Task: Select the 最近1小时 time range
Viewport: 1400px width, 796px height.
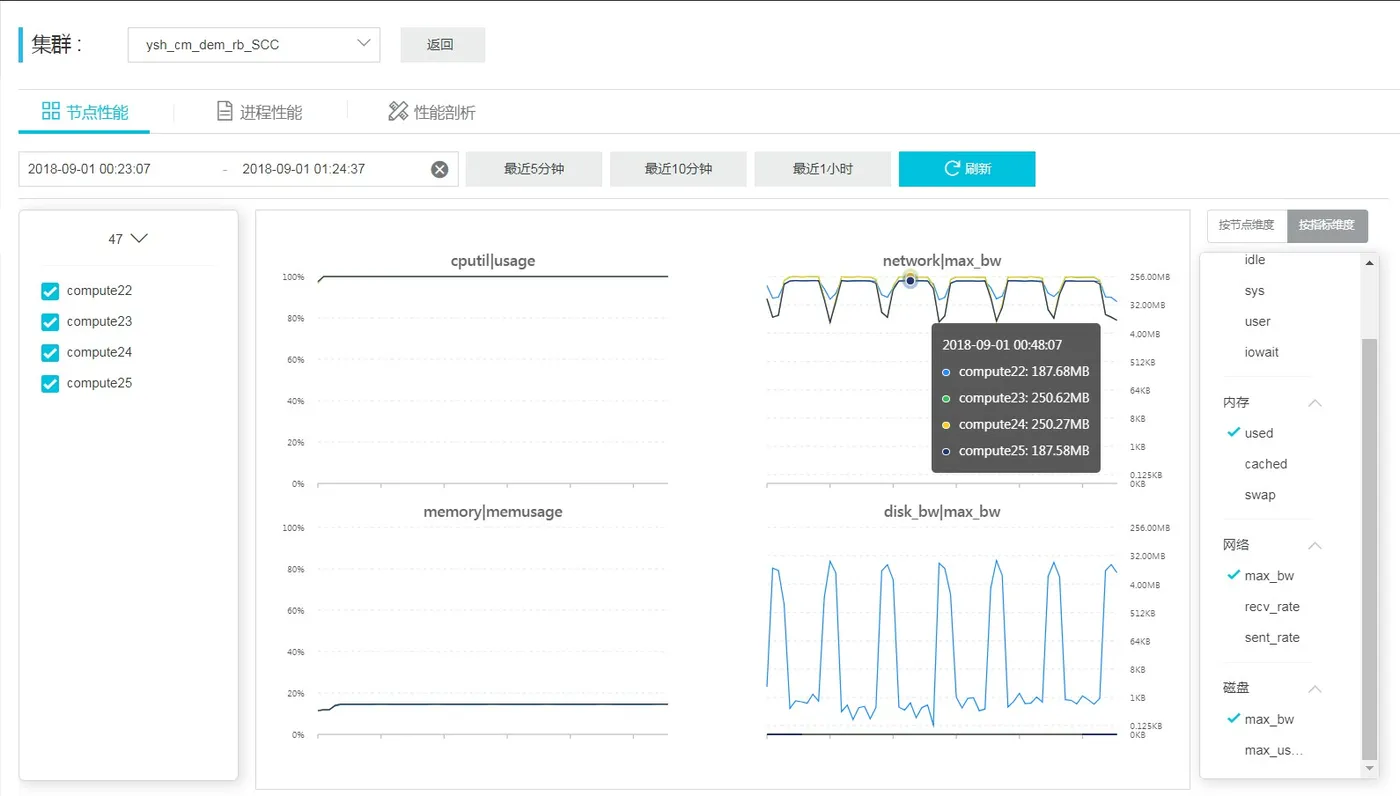Action: click(822, 169)
